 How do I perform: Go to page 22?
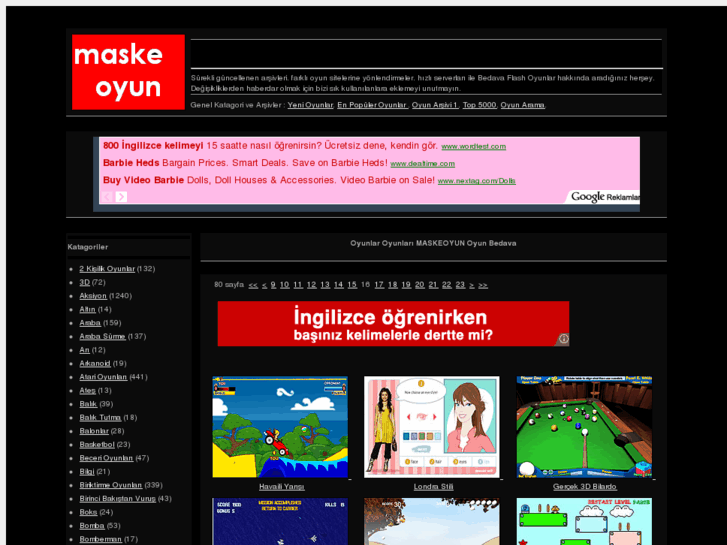(446, 285)
